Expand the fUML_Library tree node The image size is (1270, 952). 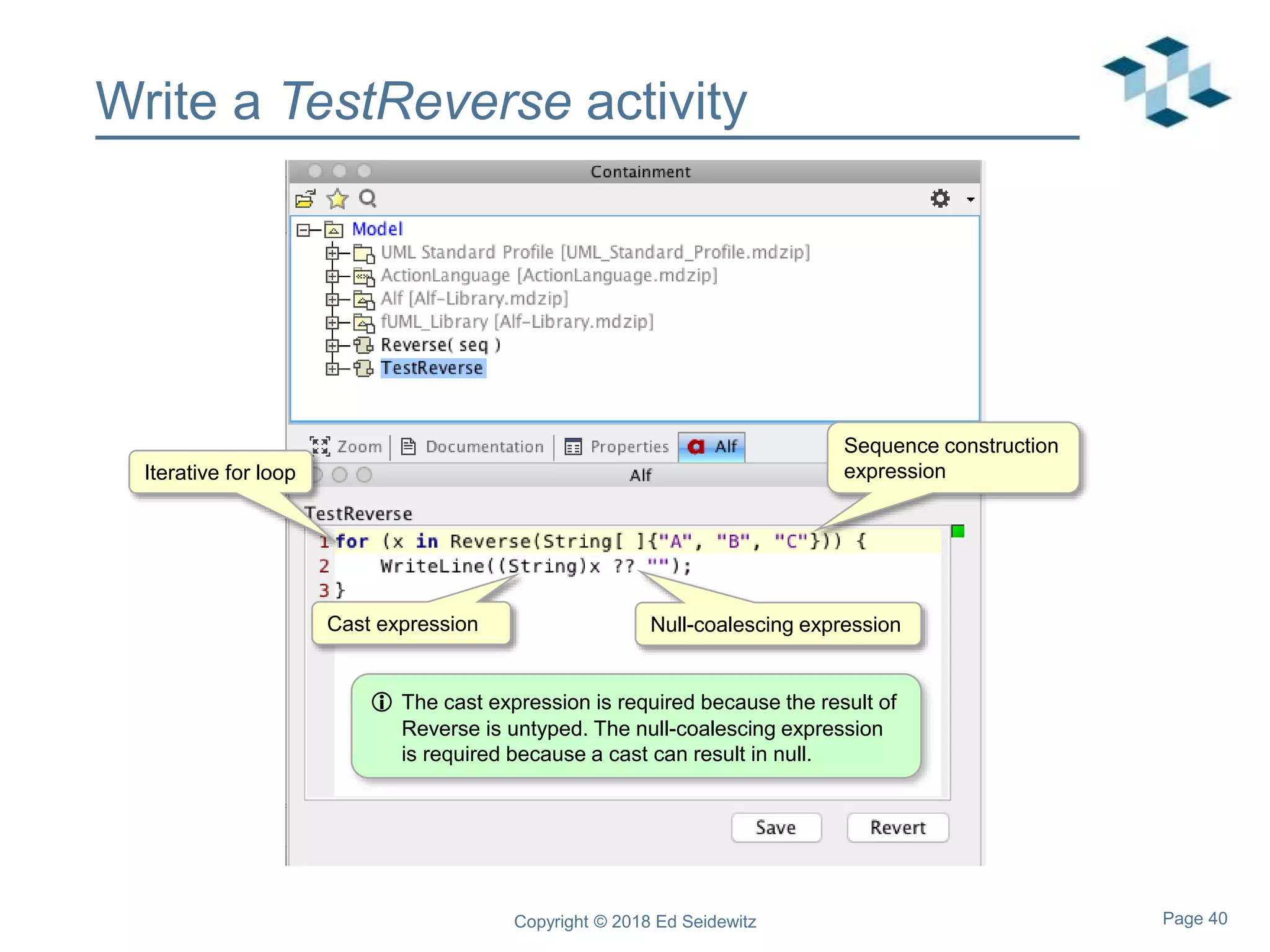pyautogui.click(x=332, y=323)
